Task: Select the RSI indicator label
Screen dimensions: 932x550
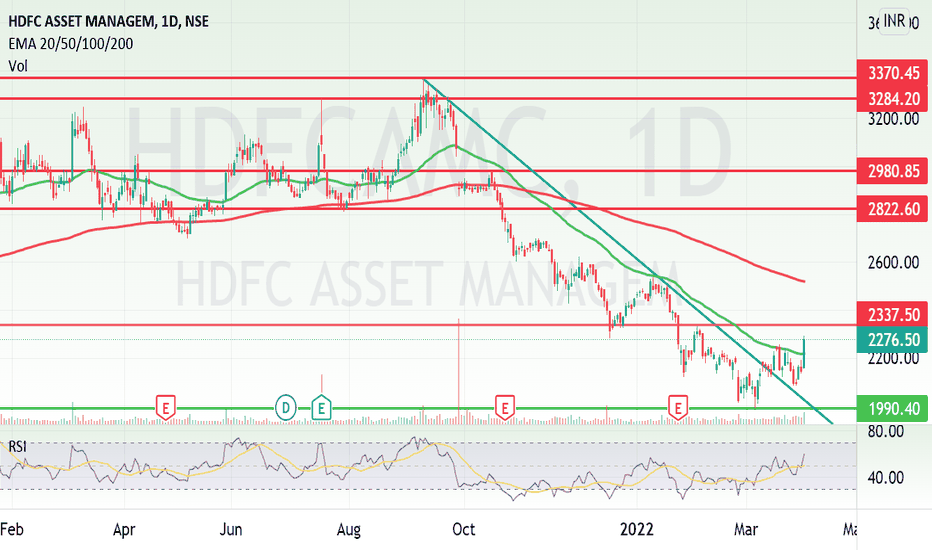Action: click(x=17, y=446)
